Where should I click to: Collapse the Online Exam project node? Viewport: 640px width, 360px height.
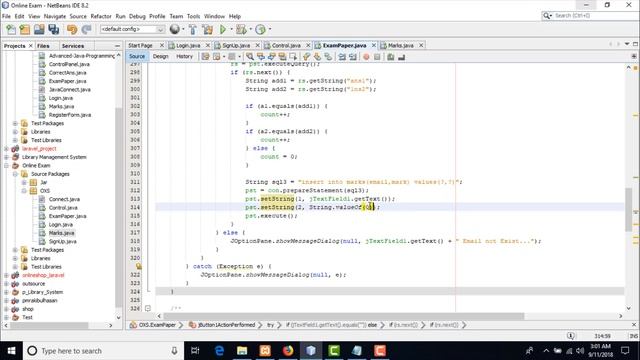tap(7, 165)
